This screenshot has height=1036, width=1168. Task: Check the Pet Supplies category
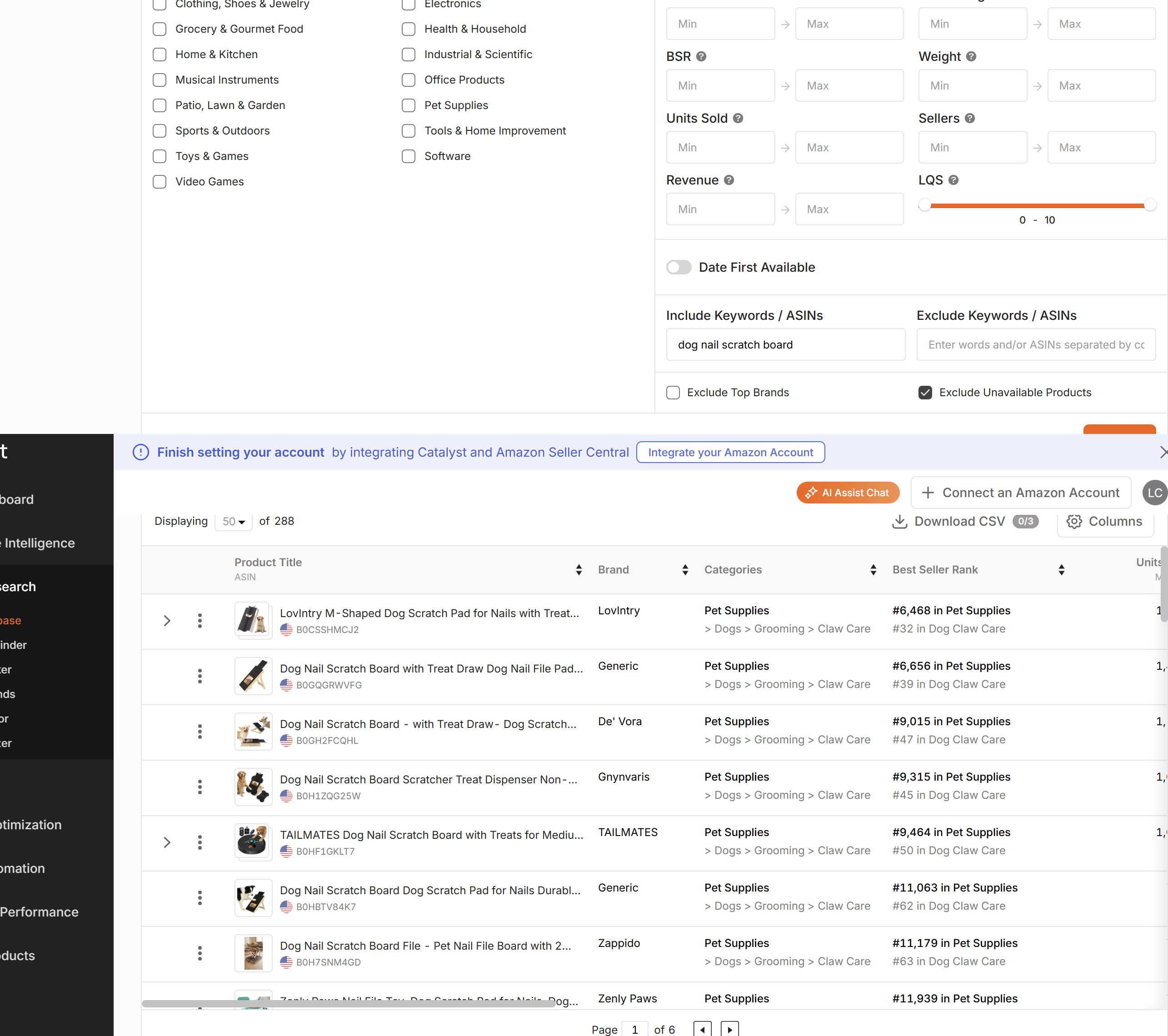click(x=409, y=105)
